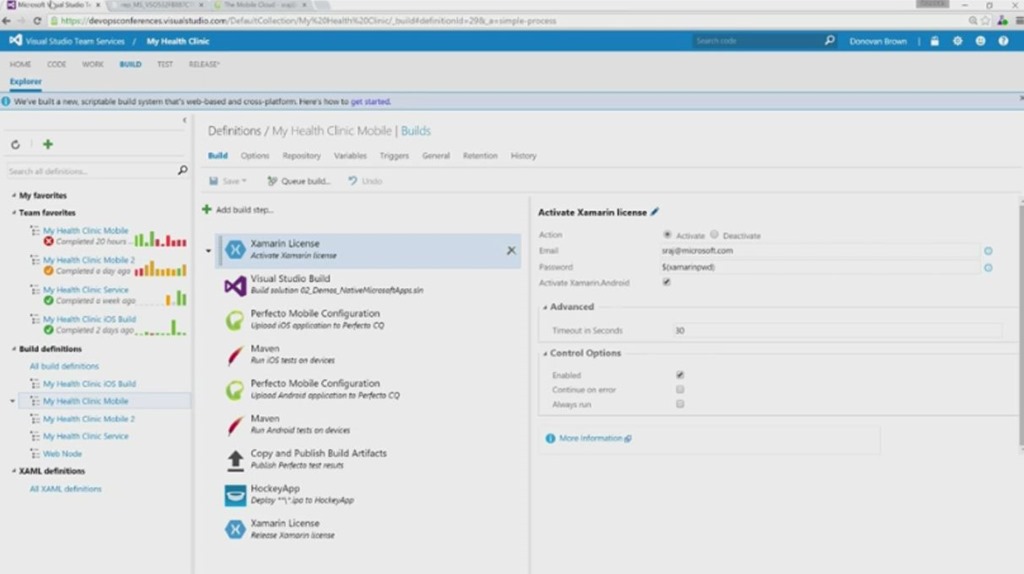Collapse the Build definitions section
1024x574 pixels.
pos(14,349)
